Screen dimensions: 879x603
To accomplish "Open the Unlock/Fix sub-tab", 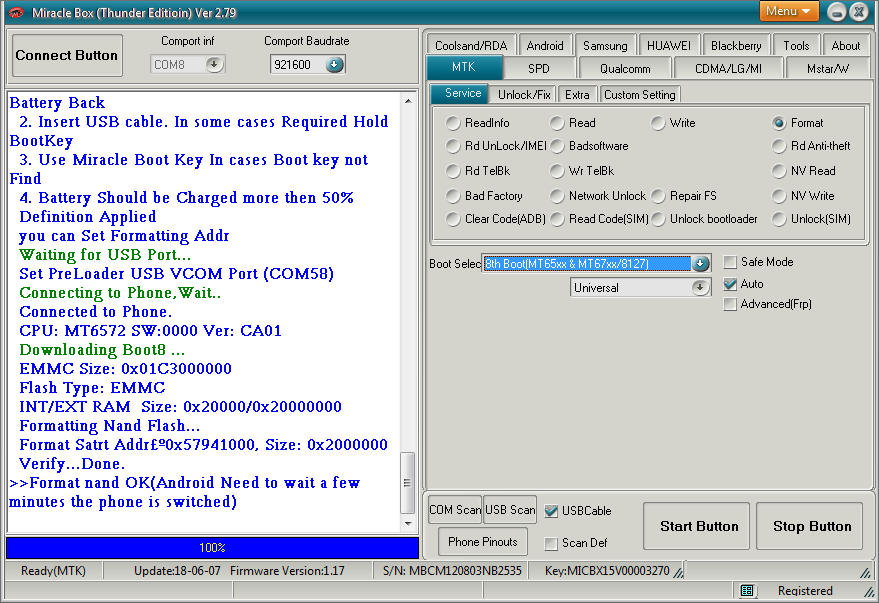I will click(524, 95).
